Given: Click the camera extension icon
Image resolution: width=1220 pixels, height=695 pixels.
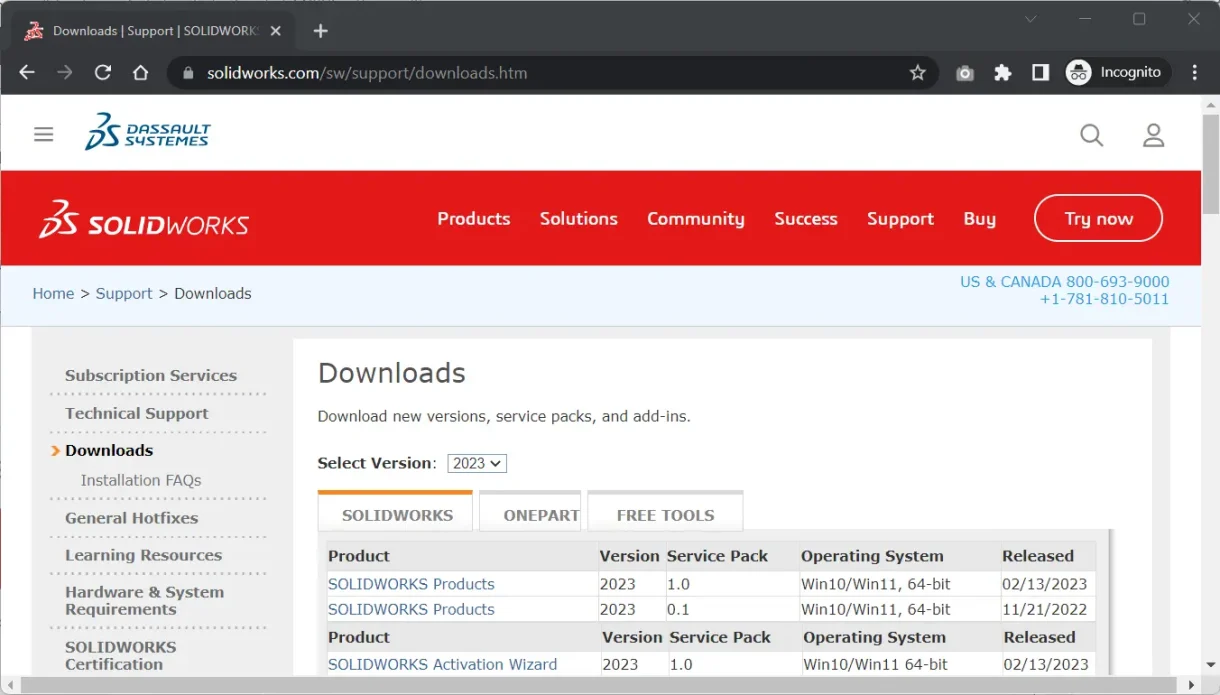Looking at the screenshot, I should [x=965, y=73].
